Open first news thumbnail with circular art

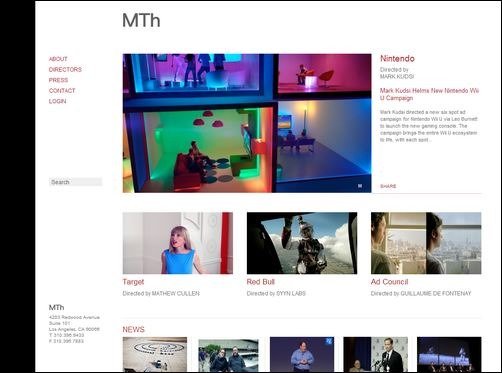[x=155, y=355]
